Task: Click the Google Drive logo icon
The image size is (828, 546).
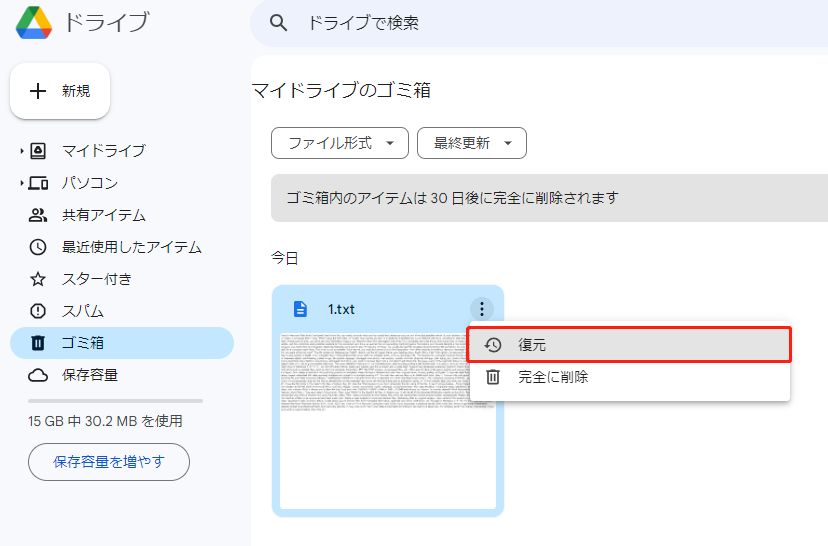Action: tap(34, 22)
